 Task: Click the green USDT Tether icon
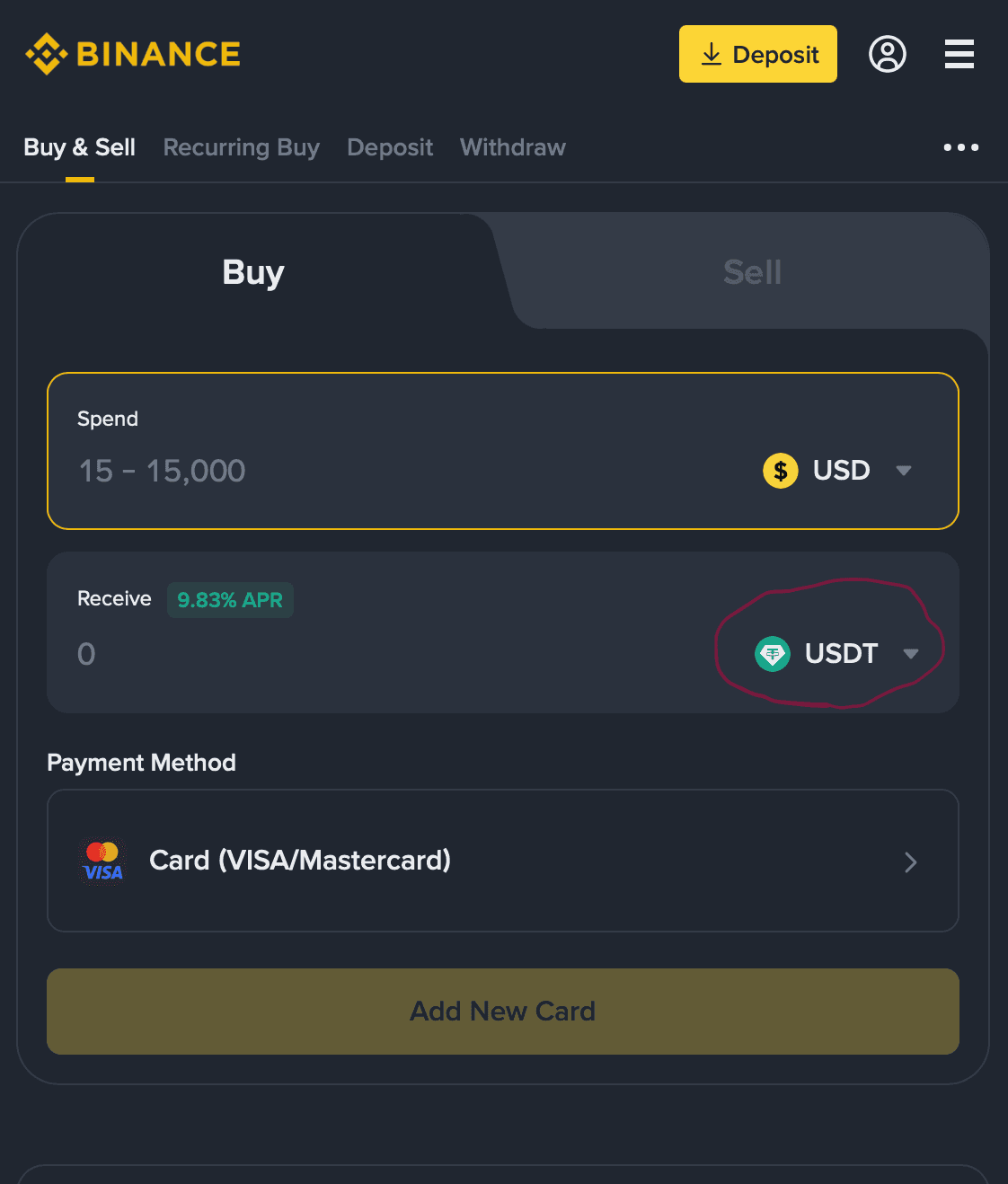(x=772, y=654)
